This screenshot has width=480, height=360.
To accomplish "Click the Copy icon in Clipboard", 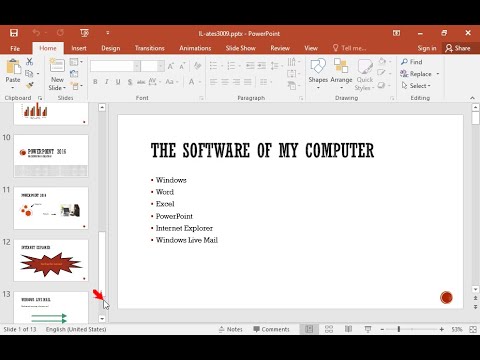I will 29,73.
